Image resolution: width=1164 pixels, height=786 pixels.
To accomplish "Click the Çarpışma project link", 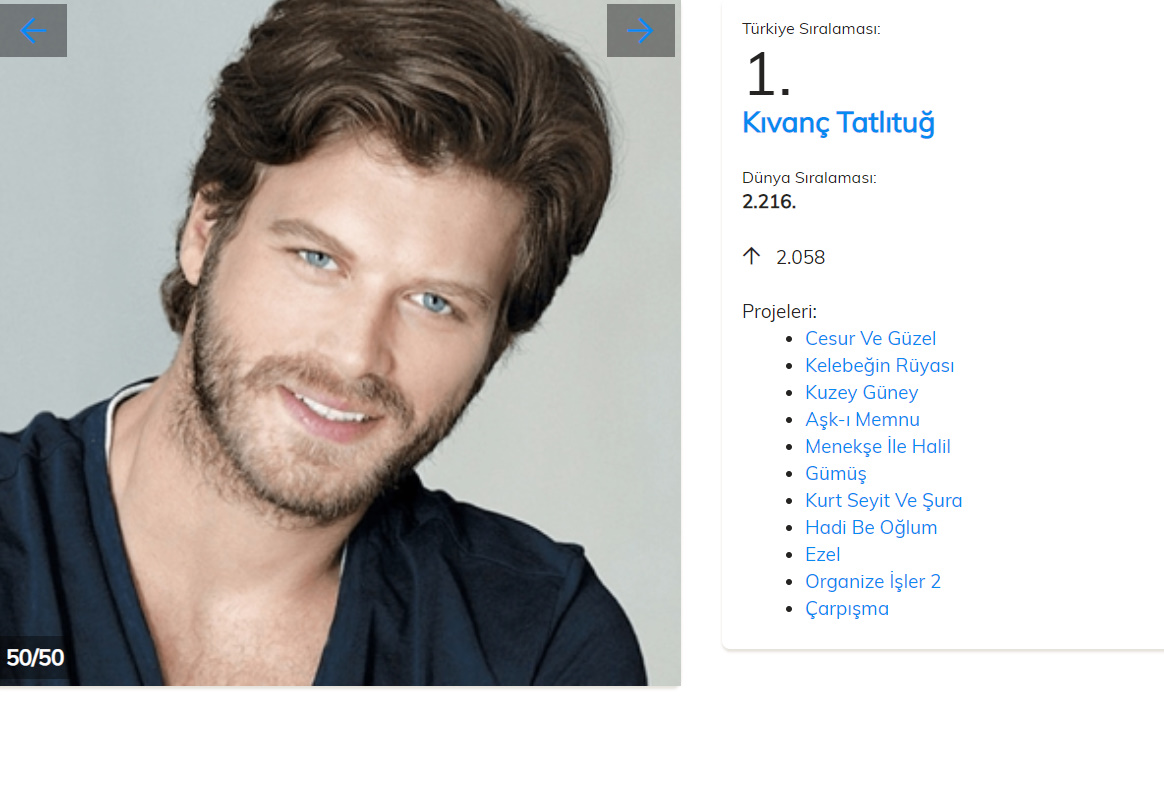I will click(x=846, y=609).
